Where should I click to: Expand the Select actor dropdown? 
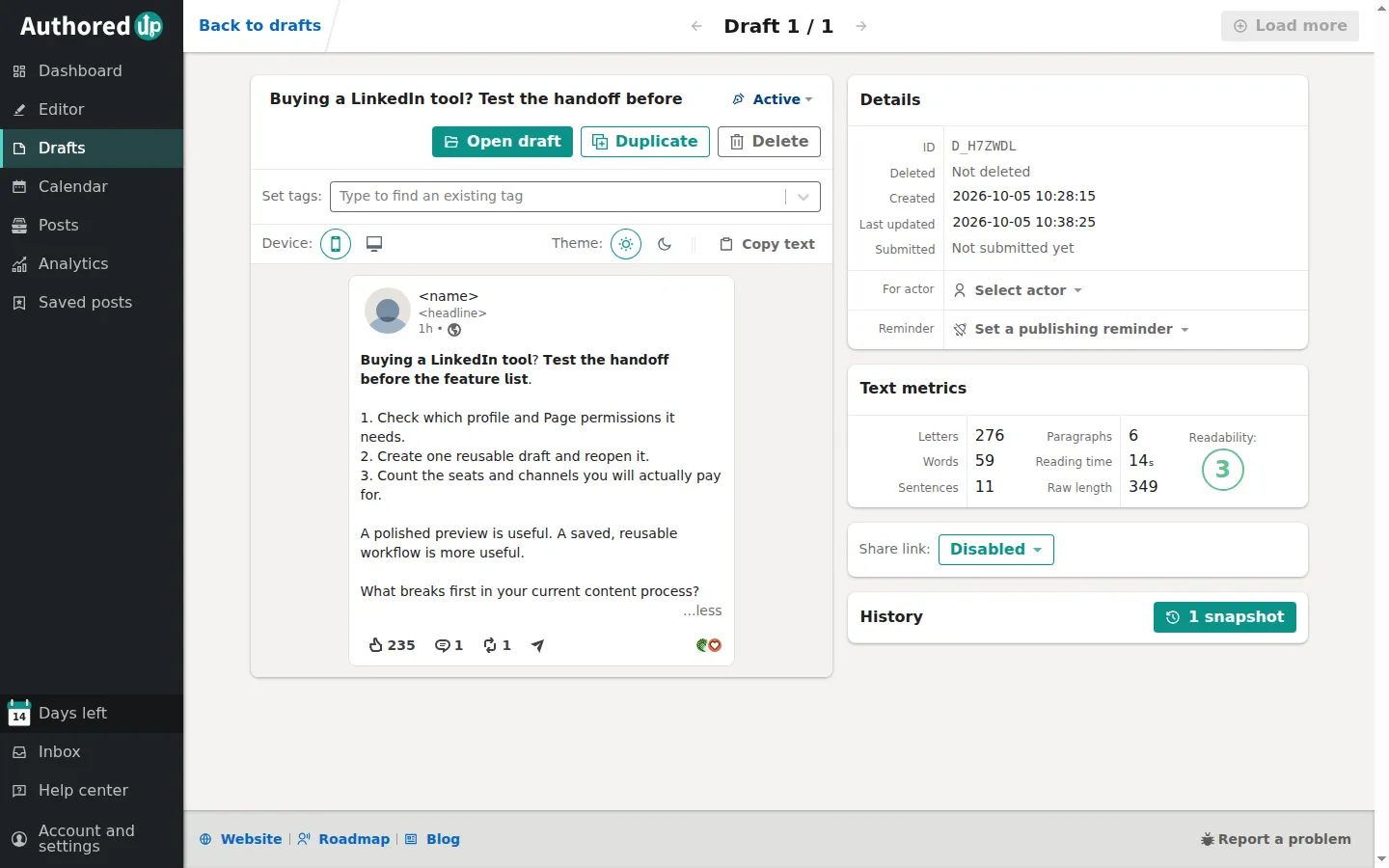pyautogui.click(x=1019, y=290)
